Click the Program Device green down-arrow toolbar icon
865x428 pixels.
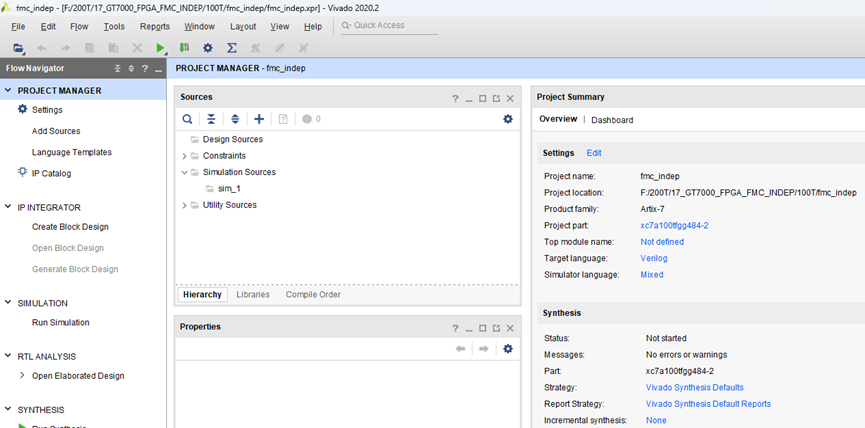pos(184,48)
